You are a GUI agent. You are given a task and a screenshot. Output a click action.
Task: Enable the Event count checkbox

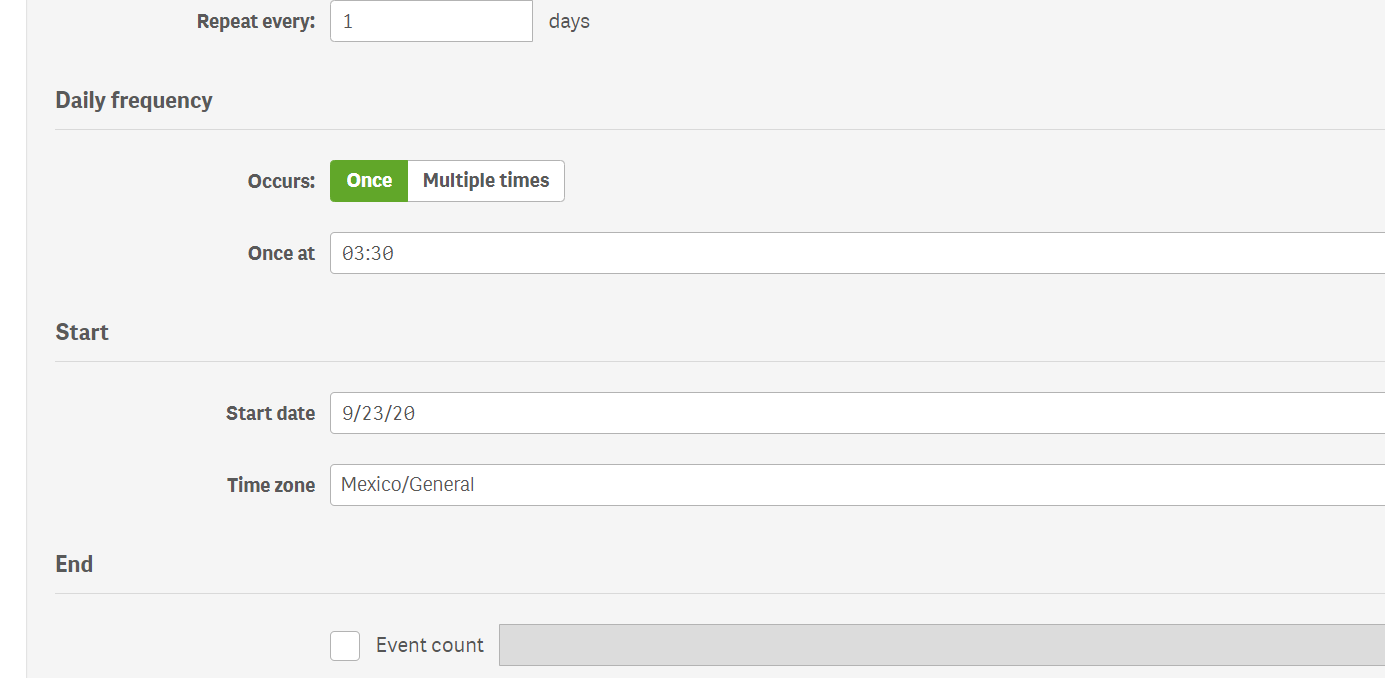pyautogui.click(x=345, y=645)
